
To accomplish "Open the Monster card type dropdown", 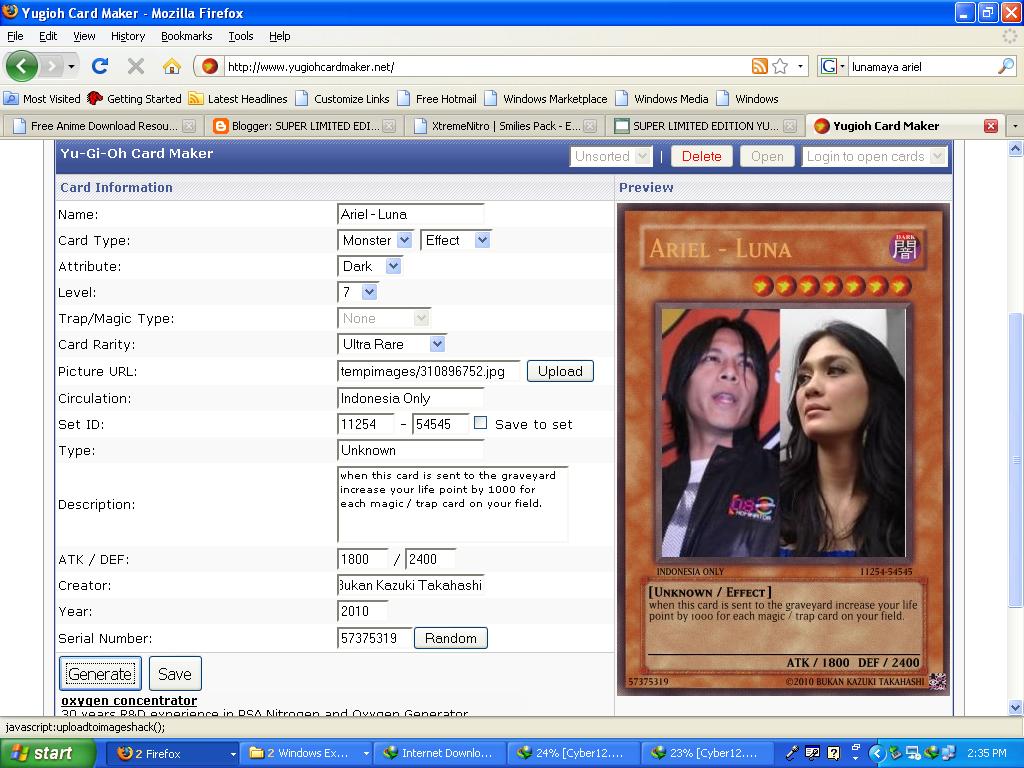I will (376, 240).
